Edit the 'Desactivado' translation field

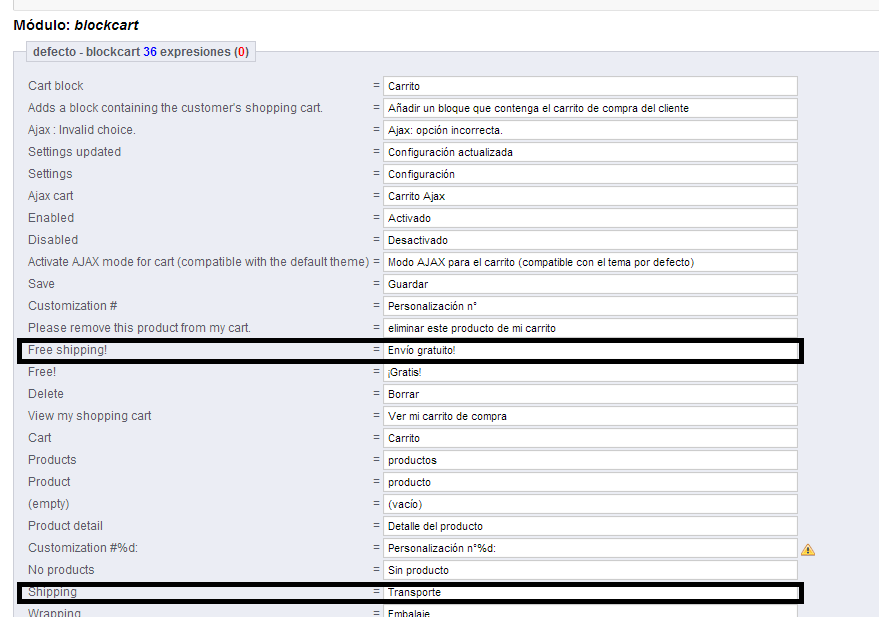[590, 240]
